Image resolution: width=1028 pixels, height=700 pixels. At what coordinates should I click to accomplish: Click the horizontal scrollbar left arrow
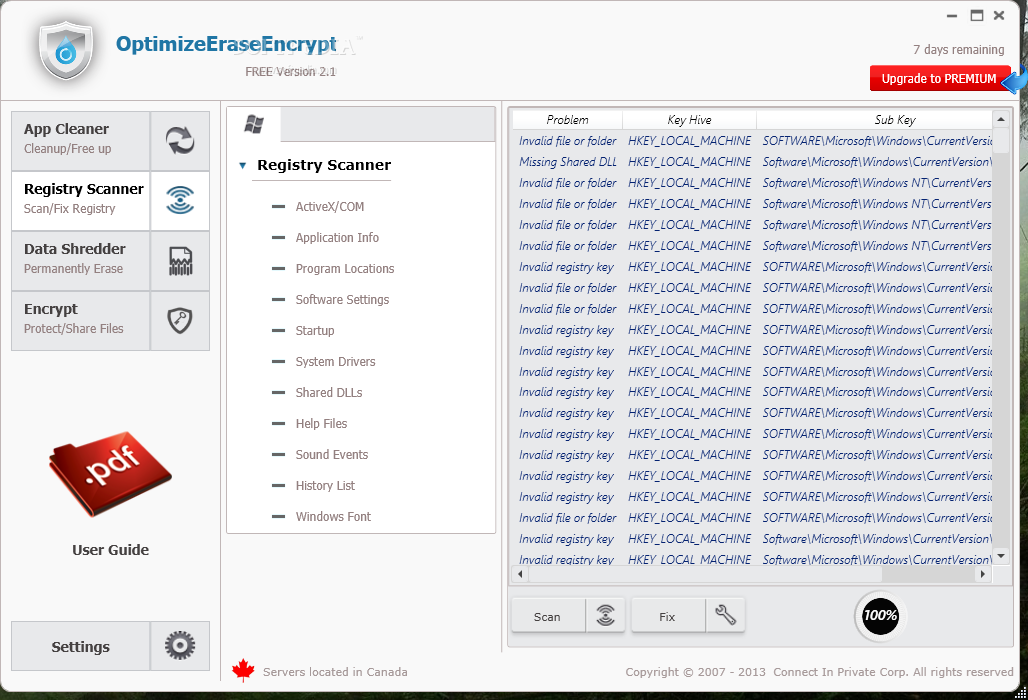pyautogui.click(x=521, y=574)
